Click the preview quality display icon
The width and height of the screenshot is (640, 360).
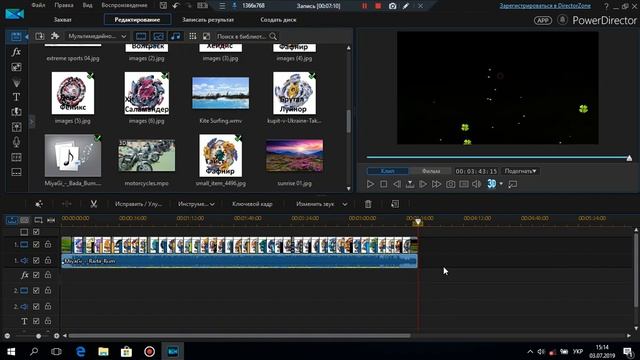click(x=464, y=184)
